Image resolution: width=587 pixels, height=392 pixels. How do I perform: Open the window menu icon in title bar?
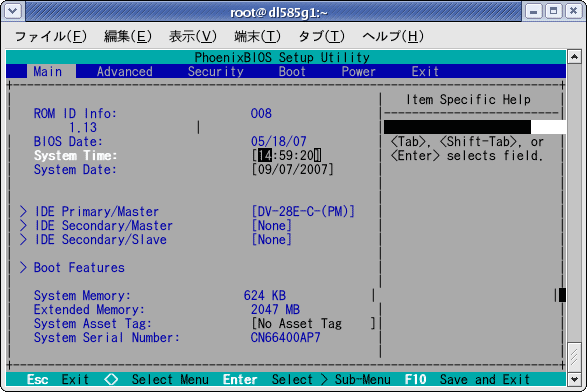point(13,12)
